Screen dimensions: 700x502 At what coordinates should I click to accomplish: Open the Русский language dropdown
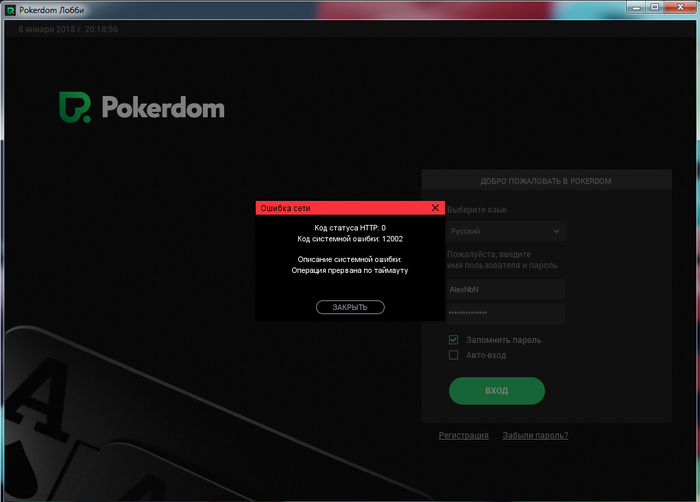pyautogui.click(x=506, y=231)
